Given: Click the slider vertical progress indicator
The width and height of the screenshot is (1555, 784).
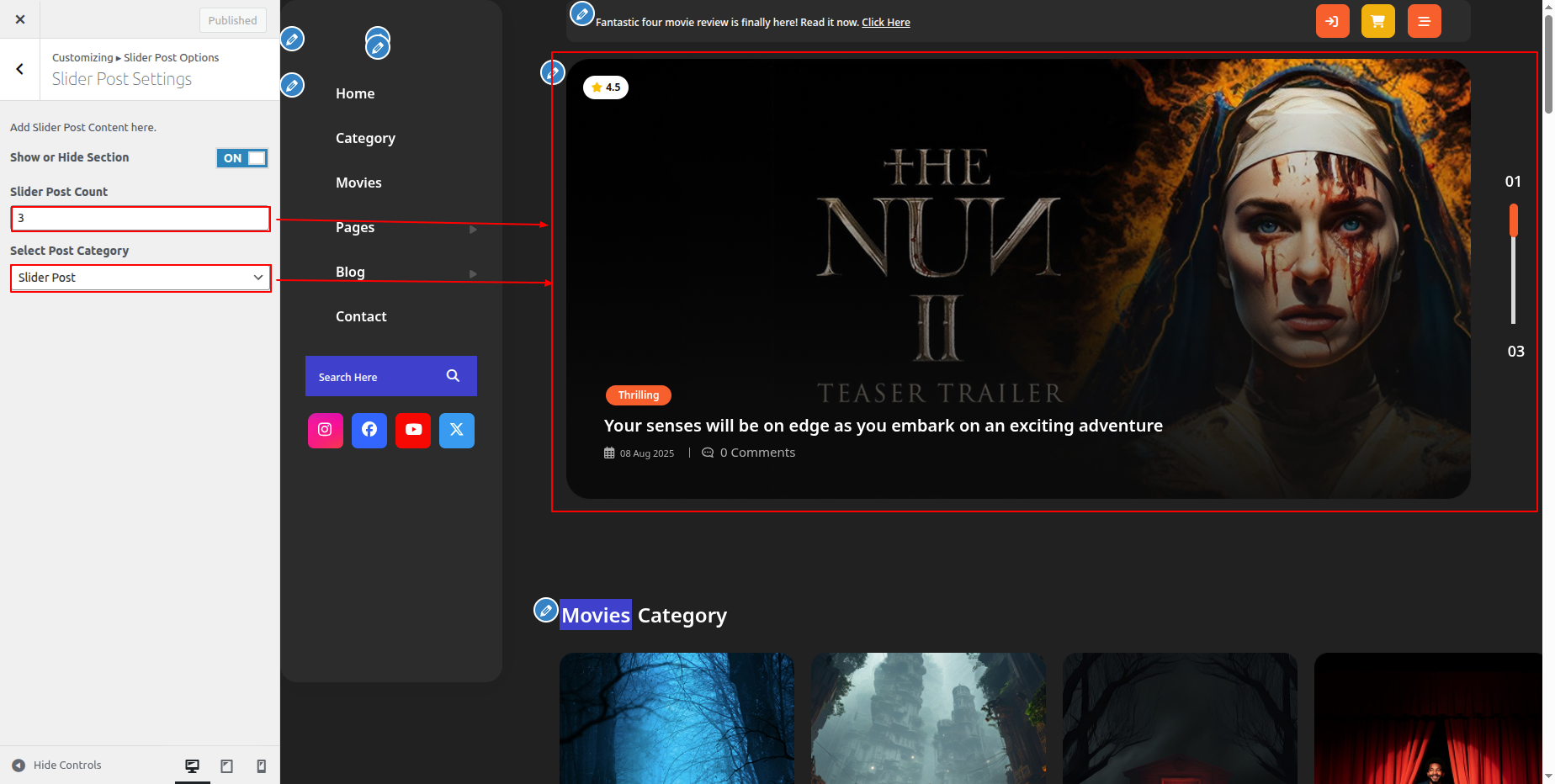Looking at the screenshot, I should 1513,264.
